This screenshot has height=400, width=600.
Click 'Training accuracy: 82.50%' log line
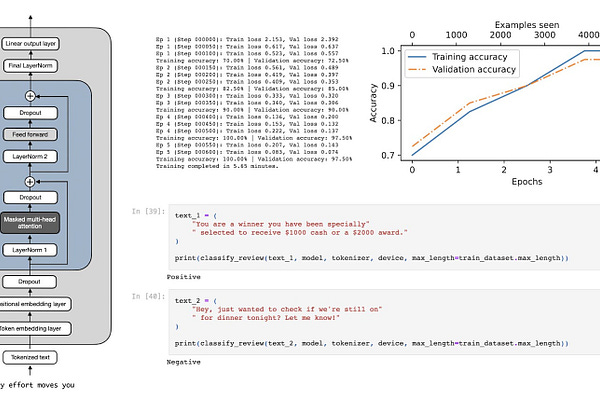click(x=252, y=89)
